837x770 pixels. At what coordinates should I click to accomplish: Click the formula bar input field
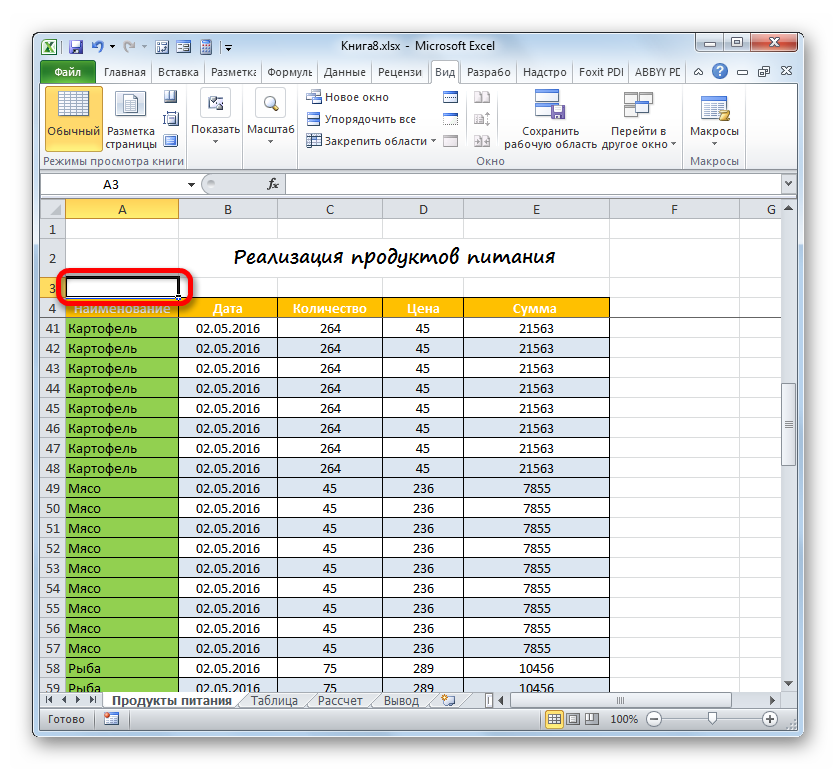pyautogui.click(x=534, y=184)
